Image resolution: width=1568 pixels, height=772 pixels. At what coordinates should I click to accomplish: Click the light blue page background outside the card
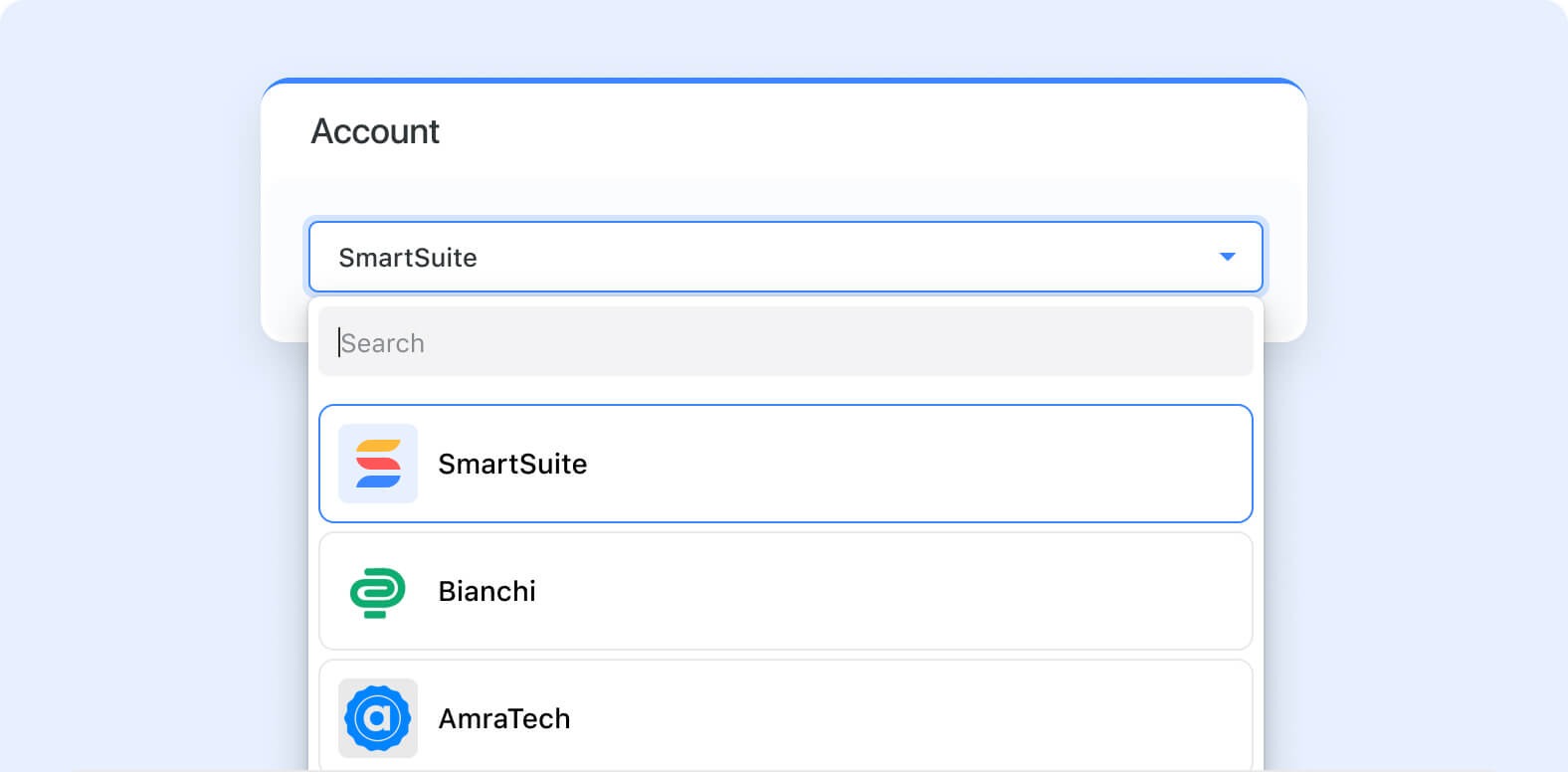(129, 398)
